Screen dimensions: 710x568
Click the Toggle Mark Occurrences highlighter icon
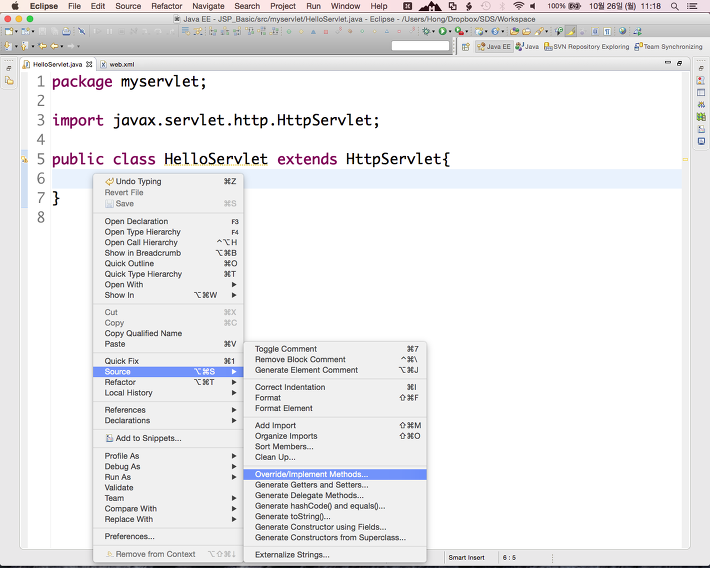571,31
